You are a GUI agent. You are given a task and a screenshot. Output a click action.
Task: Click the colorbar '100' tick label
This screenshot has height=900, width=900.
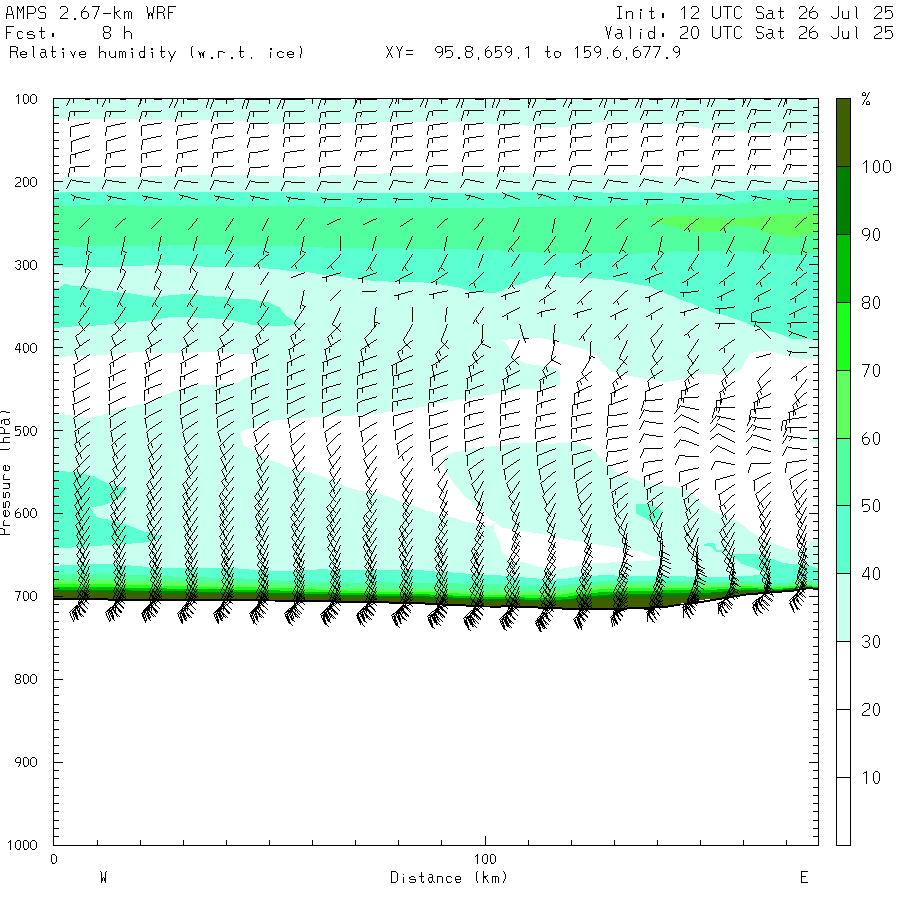[x=876, y=167]
